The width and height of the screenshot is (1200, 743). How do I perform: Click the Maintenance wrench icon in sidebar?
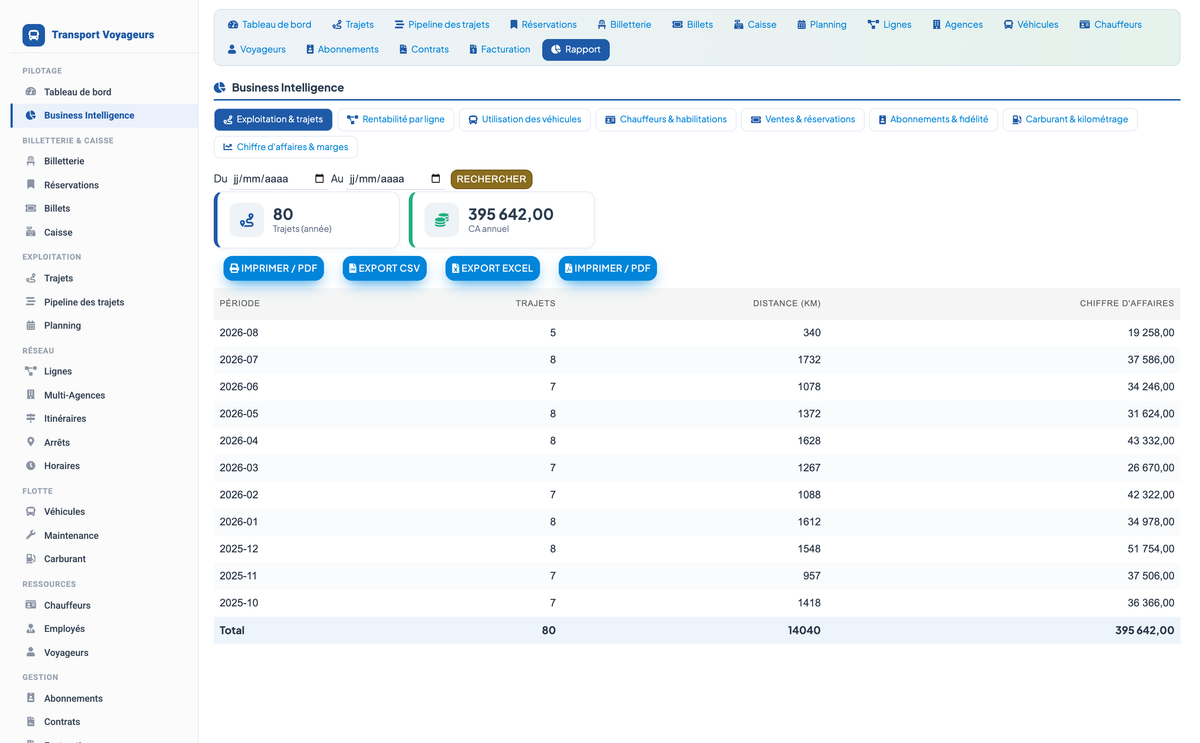[31, 535]
